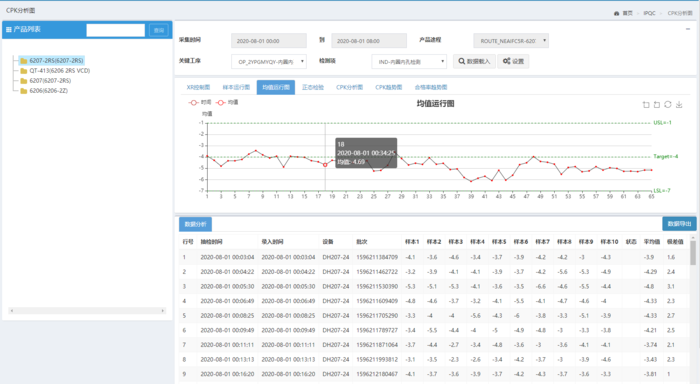Click the folder icon of 6207(6207-2RS)
Screen dimensions: 700x384
pyautogui.click(x=24, y=81)
